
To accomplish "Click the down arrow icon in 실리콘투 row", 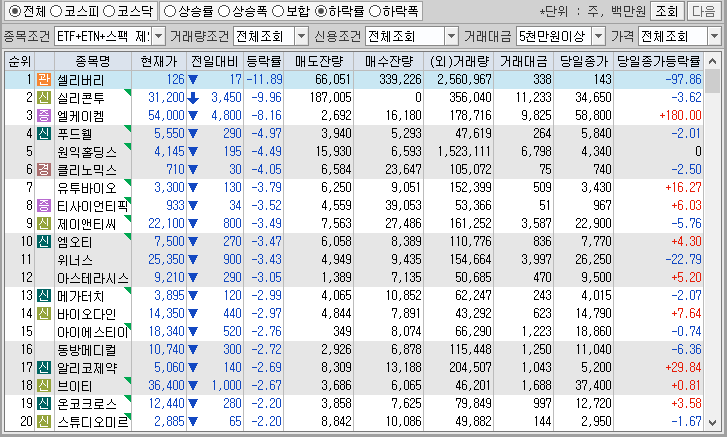I will (193, 98).
